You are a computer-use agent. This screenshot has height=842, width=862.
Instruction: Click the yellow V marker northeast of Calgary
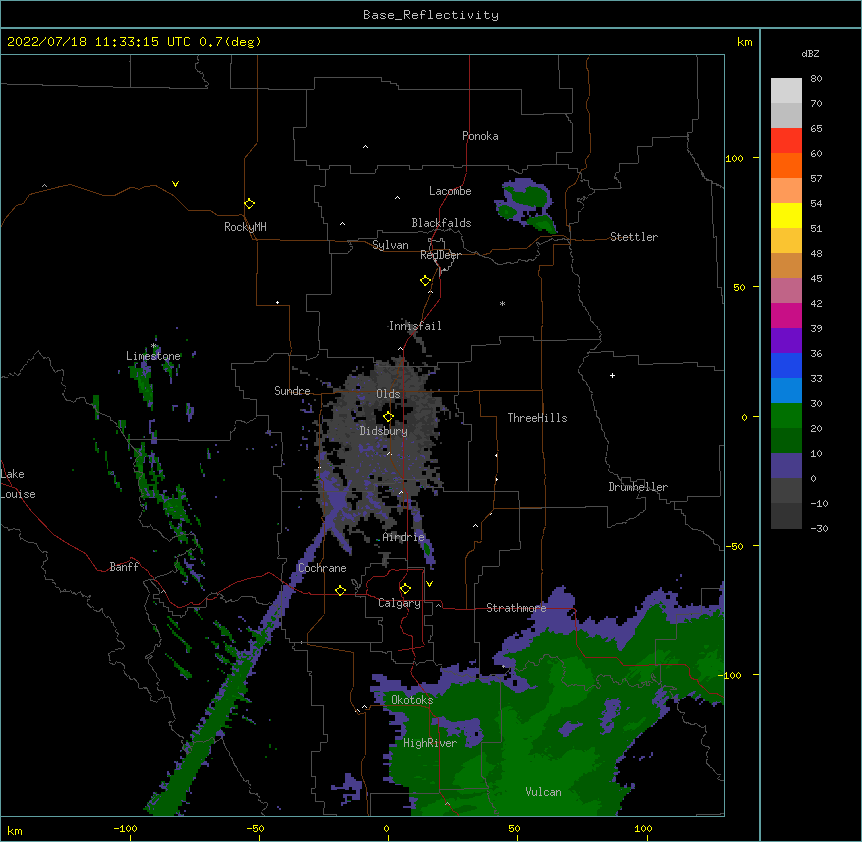[429, 584]
